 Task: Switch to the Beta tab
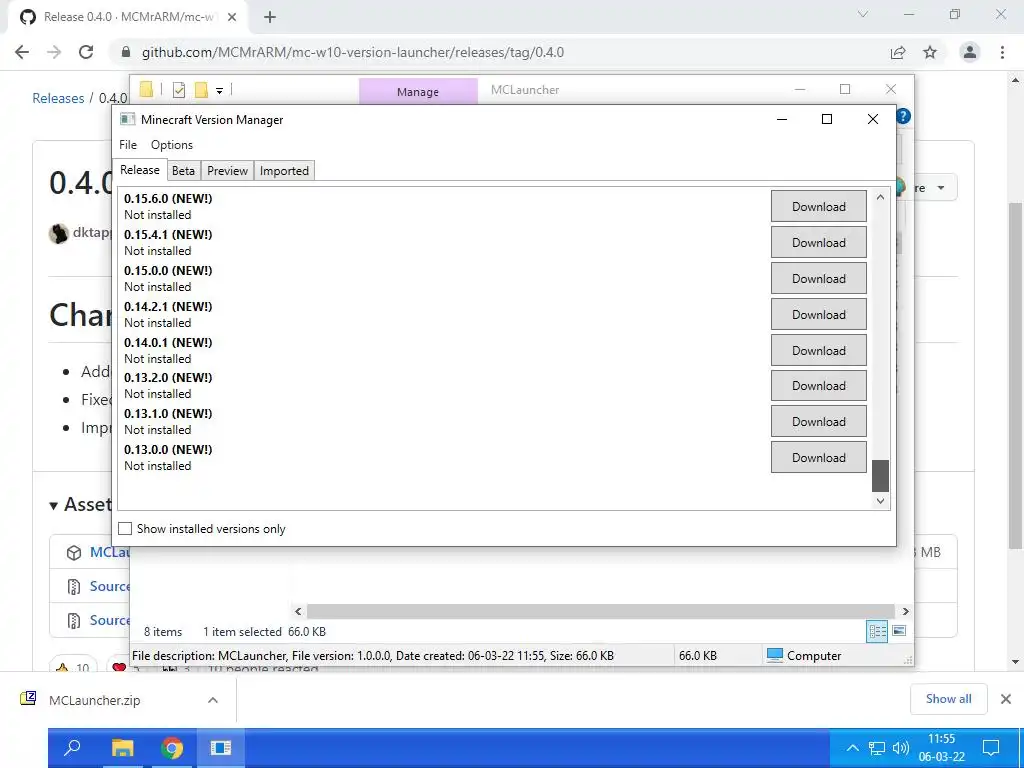[184, 170]
